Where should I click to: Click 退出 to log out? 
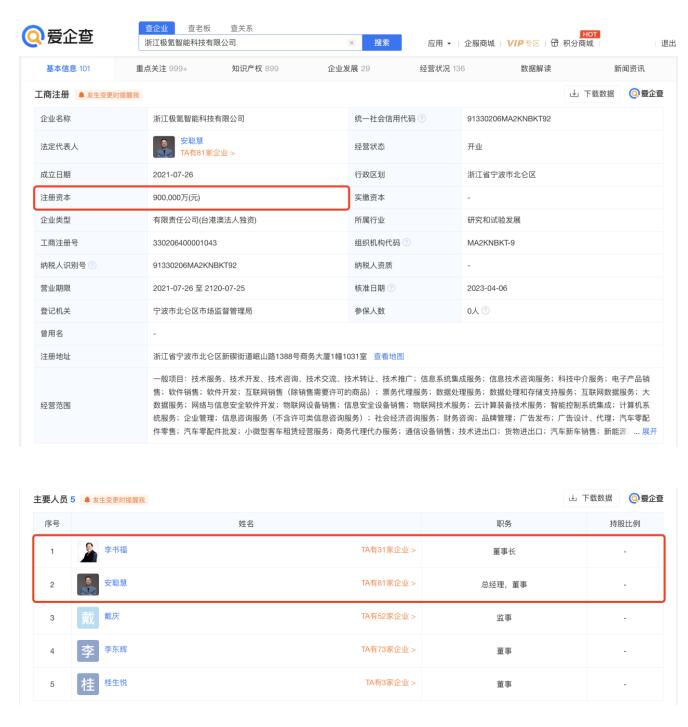tap(668, 43)
